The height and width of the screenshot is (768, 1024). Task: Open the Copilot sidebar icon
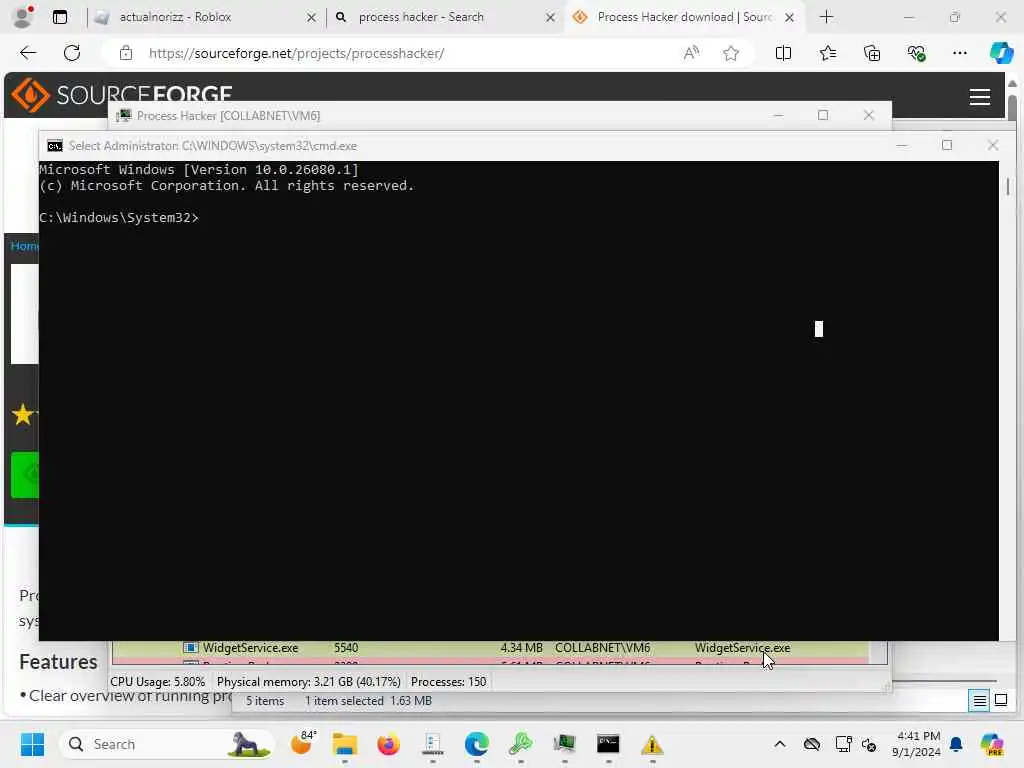pos(1001,53)
